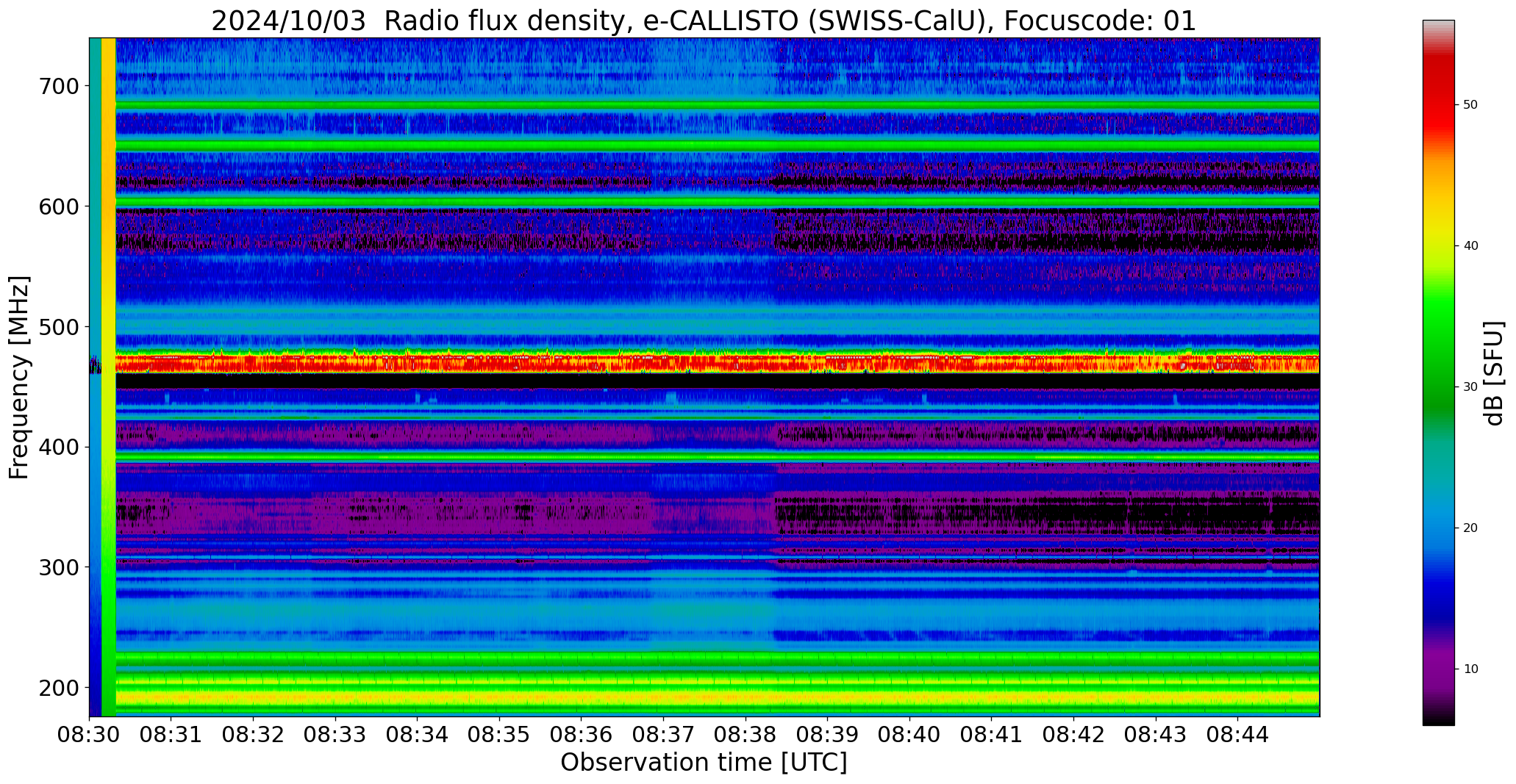Click the colorbar tick label 50
1516x784 pixels.
pyautogui.click(x=1470, y=104)
